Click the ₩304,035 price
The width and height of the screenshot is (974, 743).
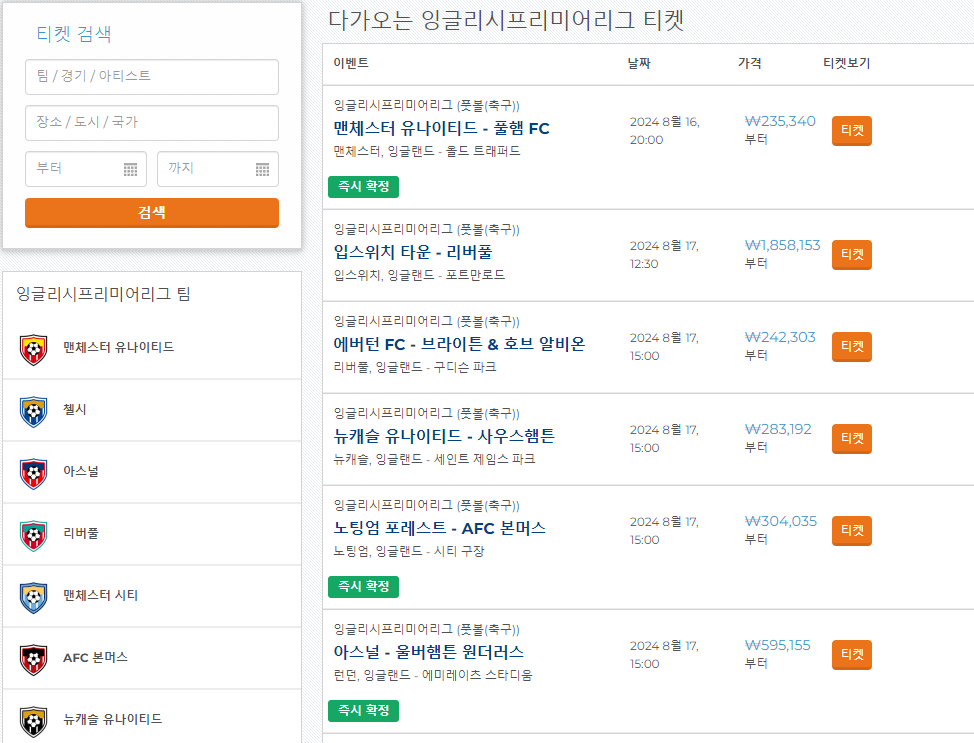[x=781, y=521]
